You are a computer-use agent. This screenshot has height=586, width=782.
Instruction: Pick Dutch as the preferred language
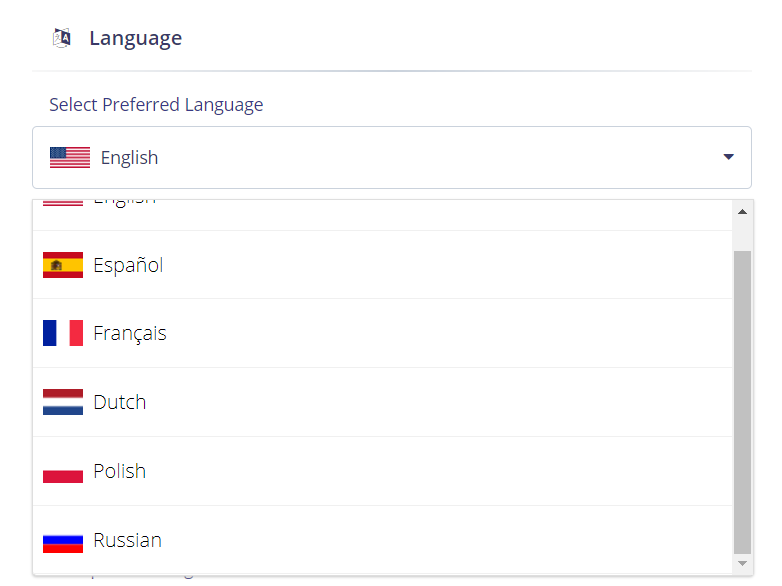click(383, 402)
